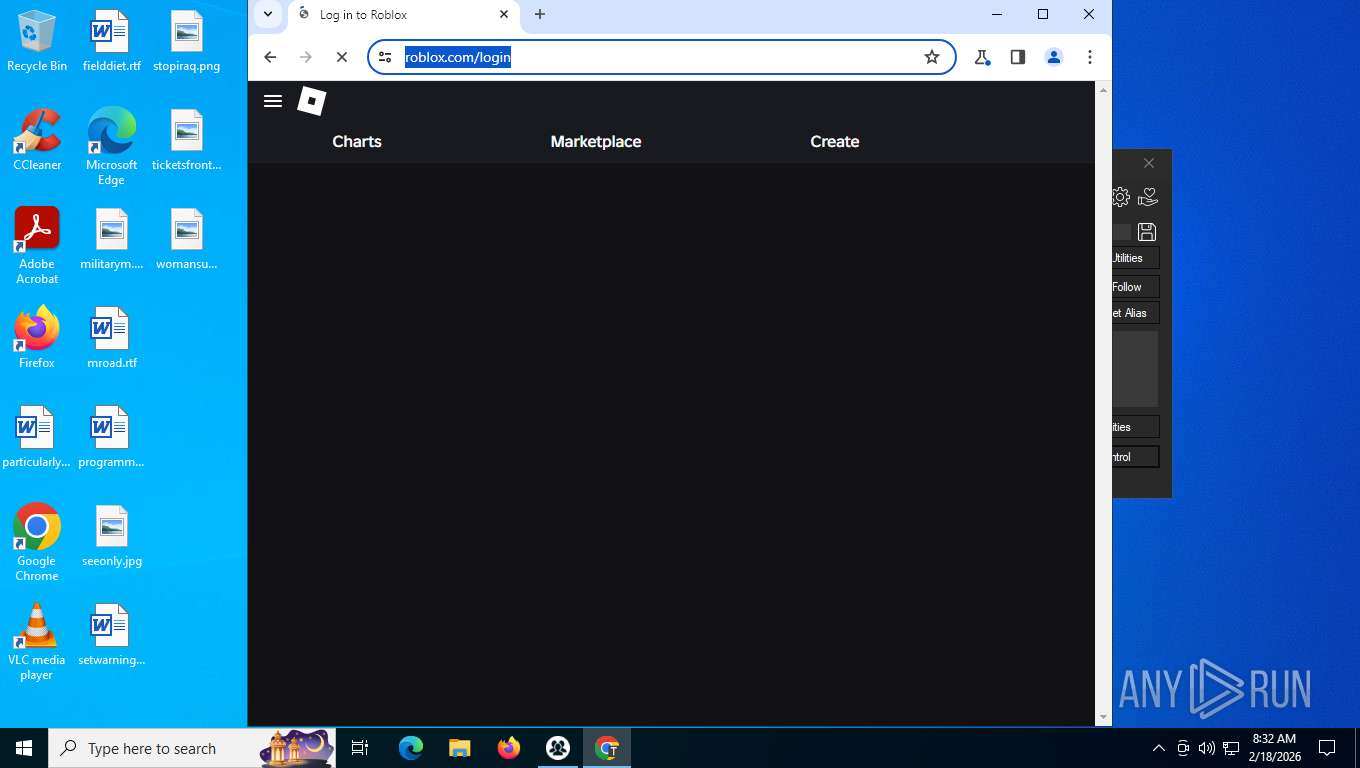Go forward in Chrome

[306, 57]
